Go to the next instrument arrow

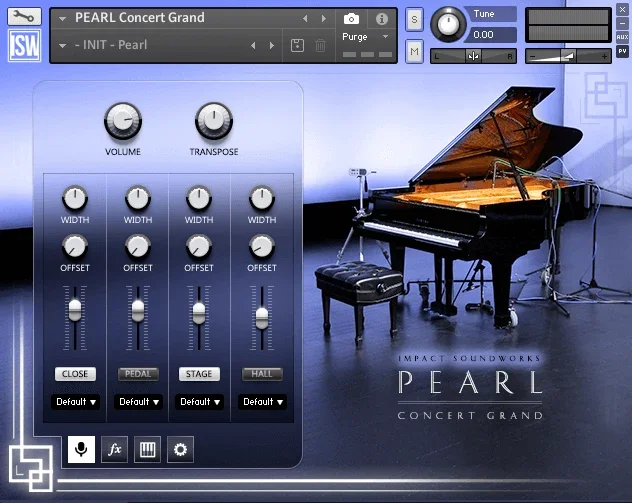point(323,19)
